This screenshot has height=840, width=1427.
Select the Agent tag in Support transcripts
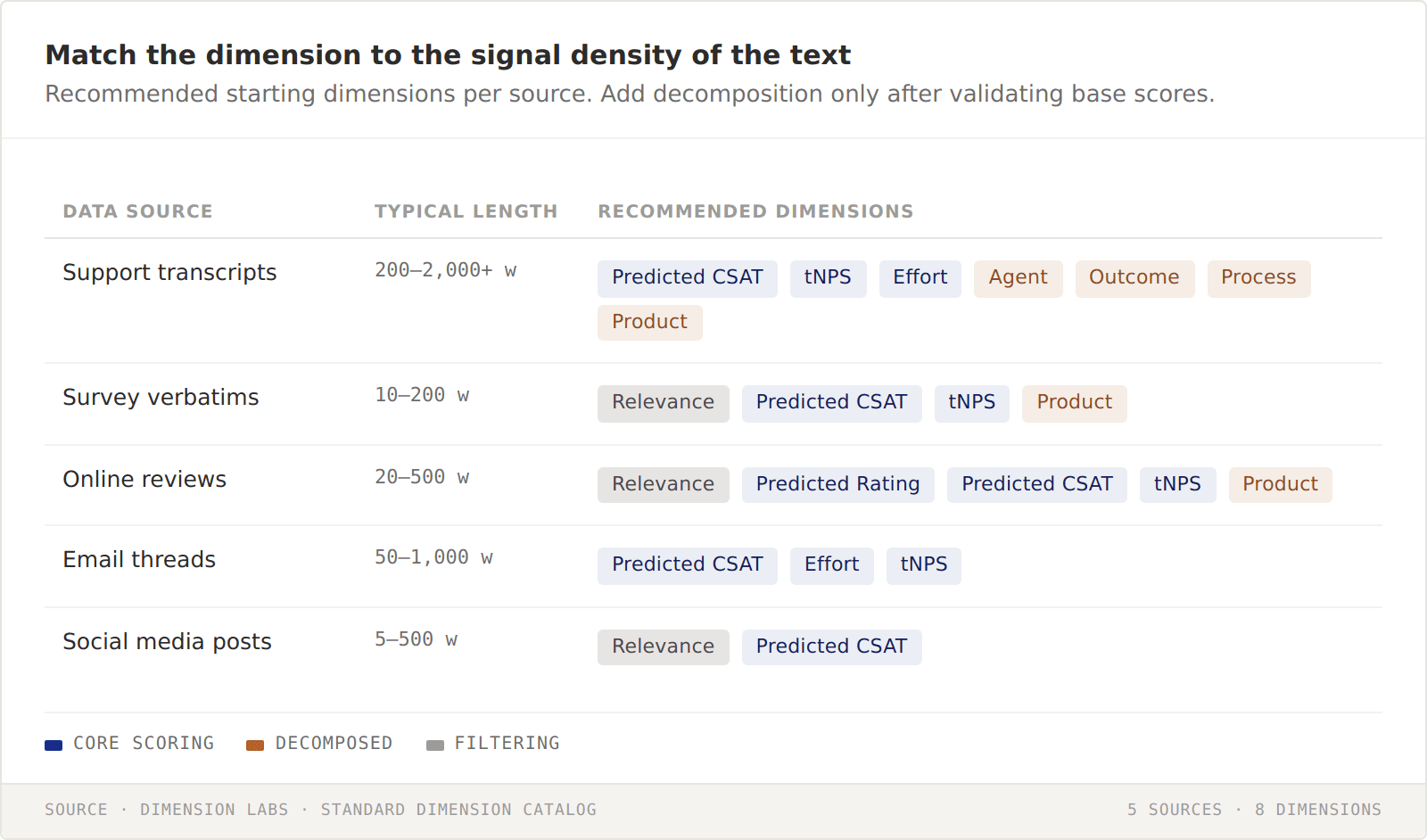pyautogui.click(x=1018, y=278)
